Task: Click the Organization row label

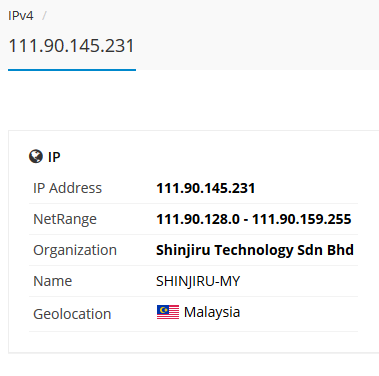Action: click(75, 250)
